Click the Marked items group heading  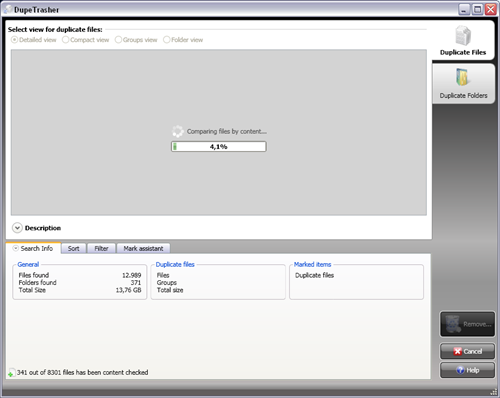coord(312,264)
